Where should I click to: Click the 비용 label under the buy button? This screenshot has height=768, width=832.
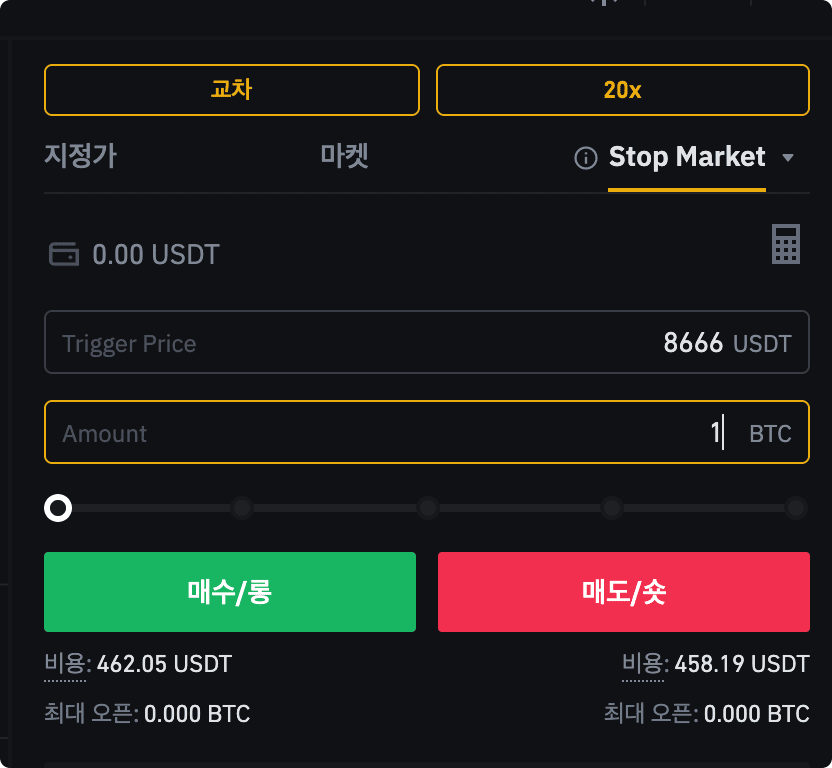point(65,664)
